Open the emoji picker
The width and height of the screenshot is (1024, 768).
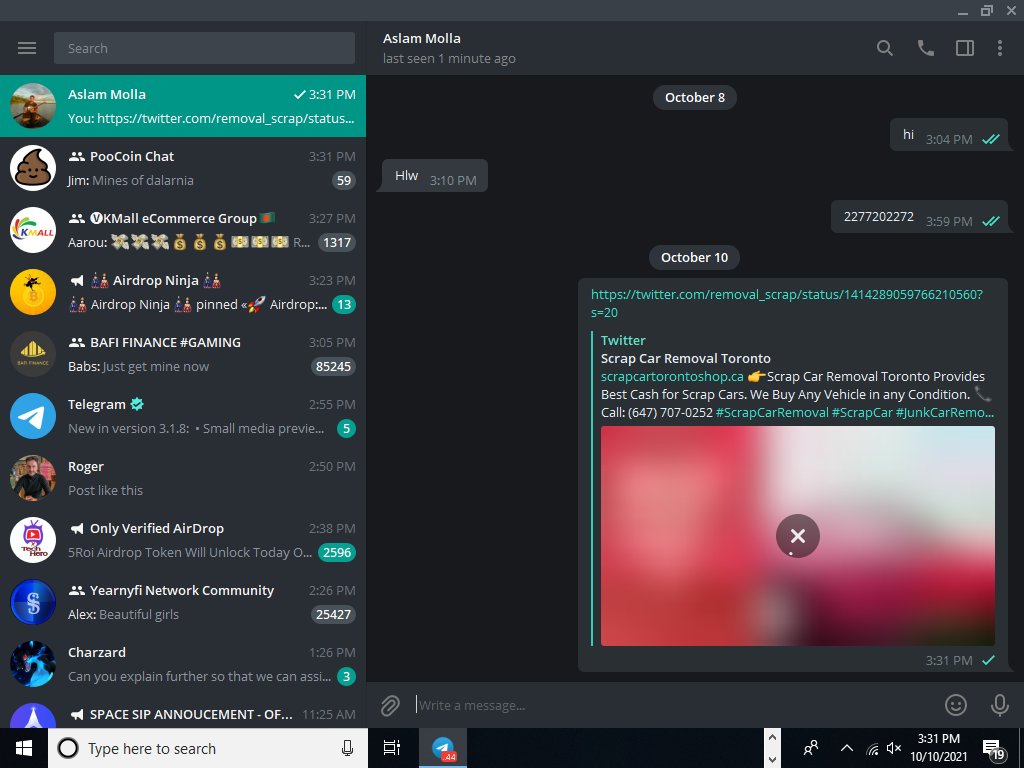[956, 705]
